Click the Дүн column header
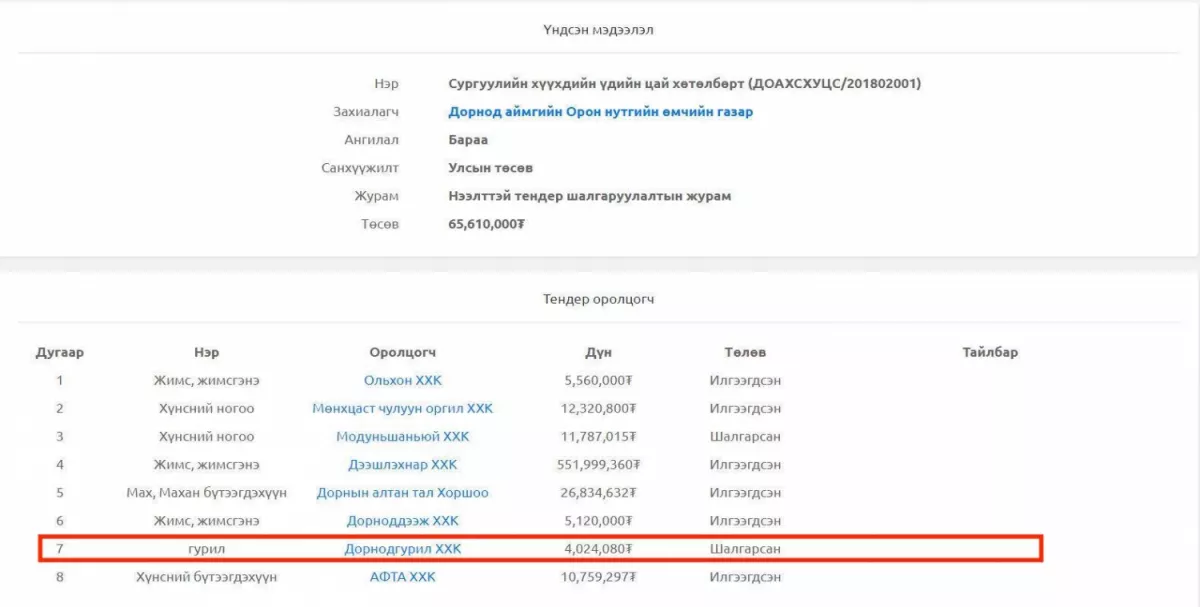This screenshot has width=1200, height=607. 599,353
